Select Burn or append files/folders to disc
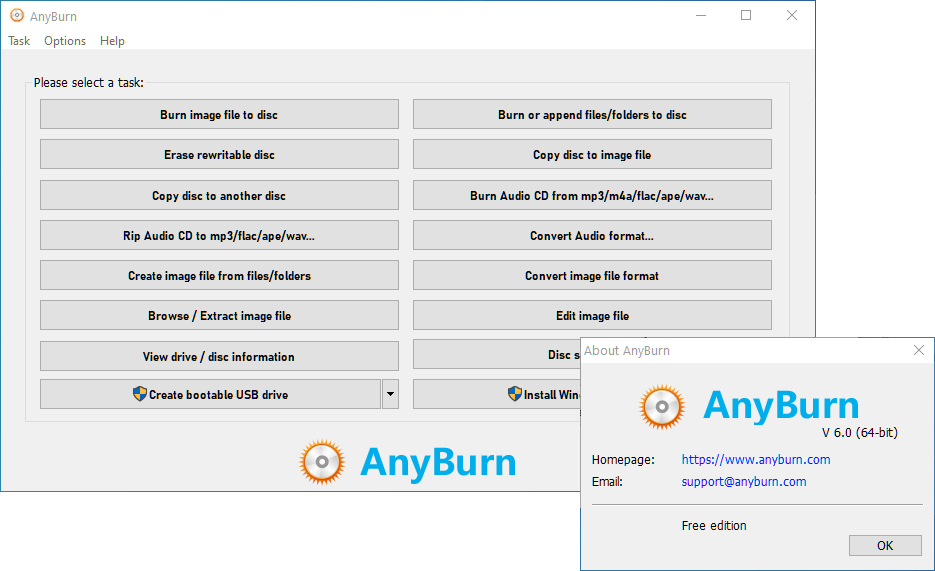This screenshot has height=571, width=935. tap(592, 114)
